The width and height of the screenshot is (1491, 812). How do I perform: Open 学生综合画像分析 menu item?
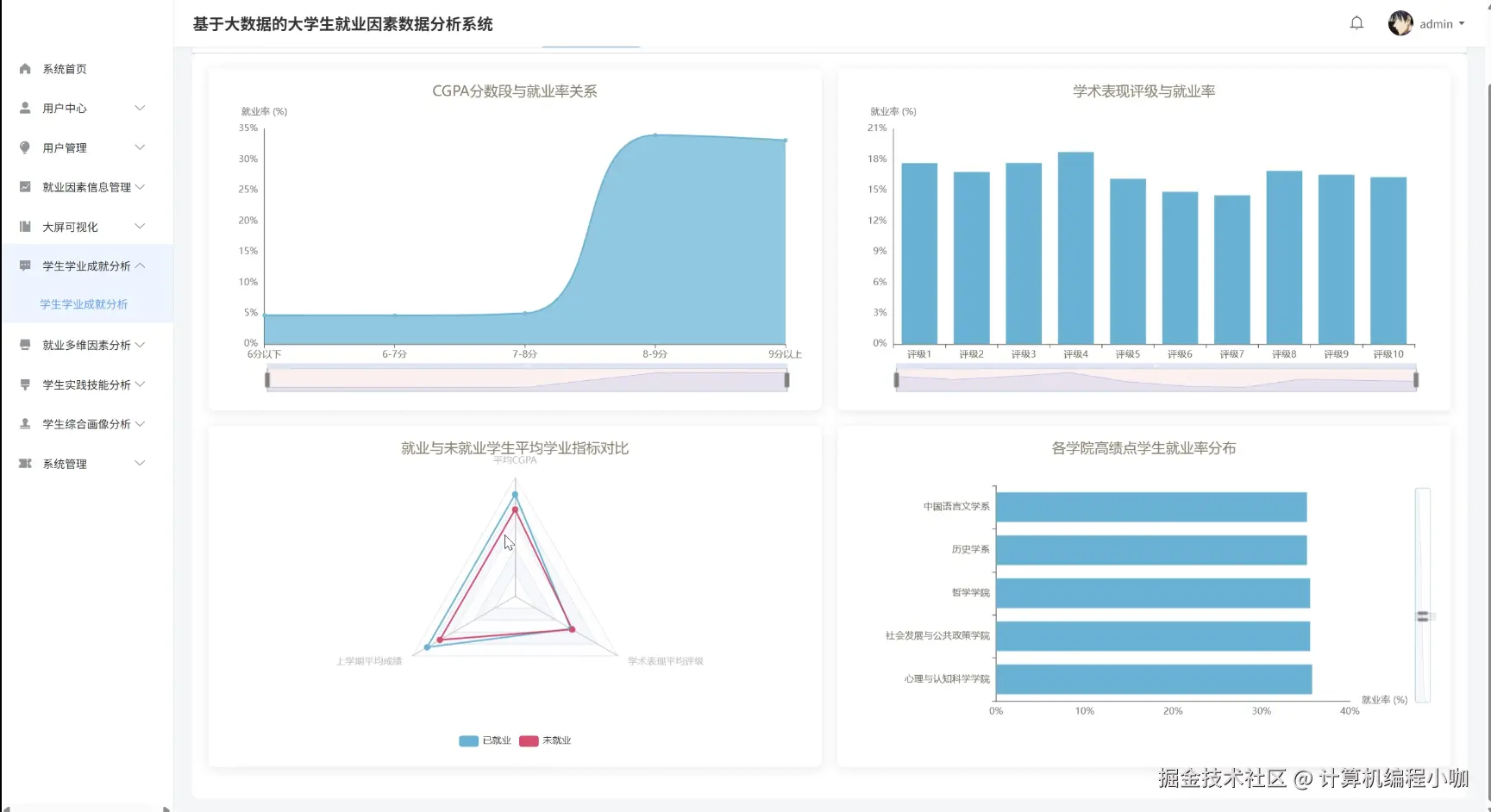point(86,424)
